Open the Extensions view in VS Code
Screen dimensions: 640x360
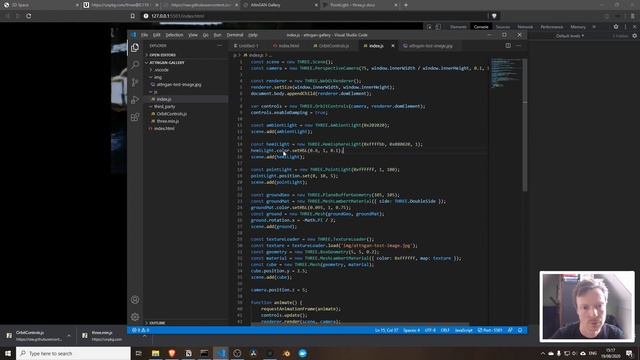(135, 117)
